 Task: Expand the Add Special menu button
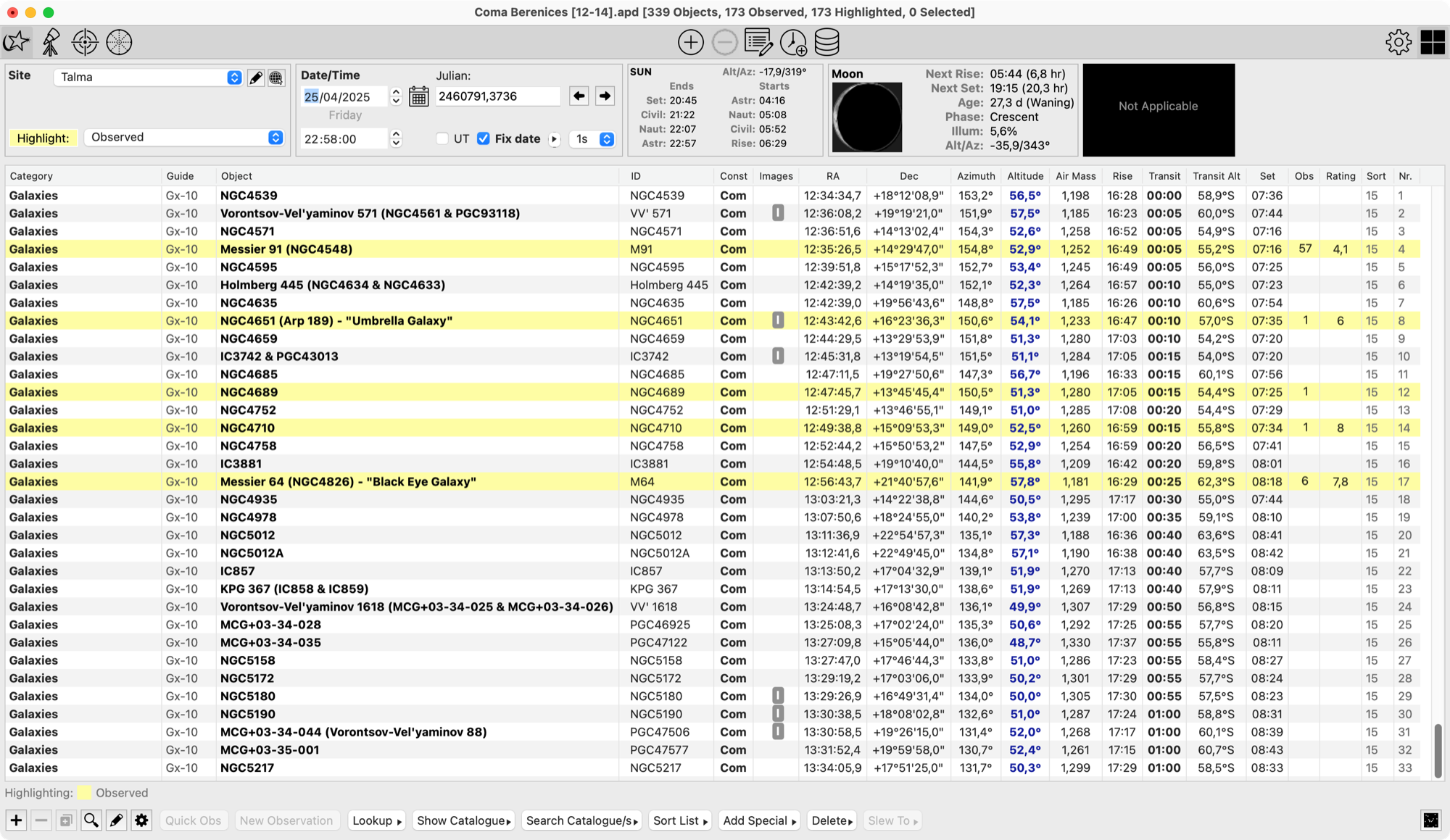(760, 820)
